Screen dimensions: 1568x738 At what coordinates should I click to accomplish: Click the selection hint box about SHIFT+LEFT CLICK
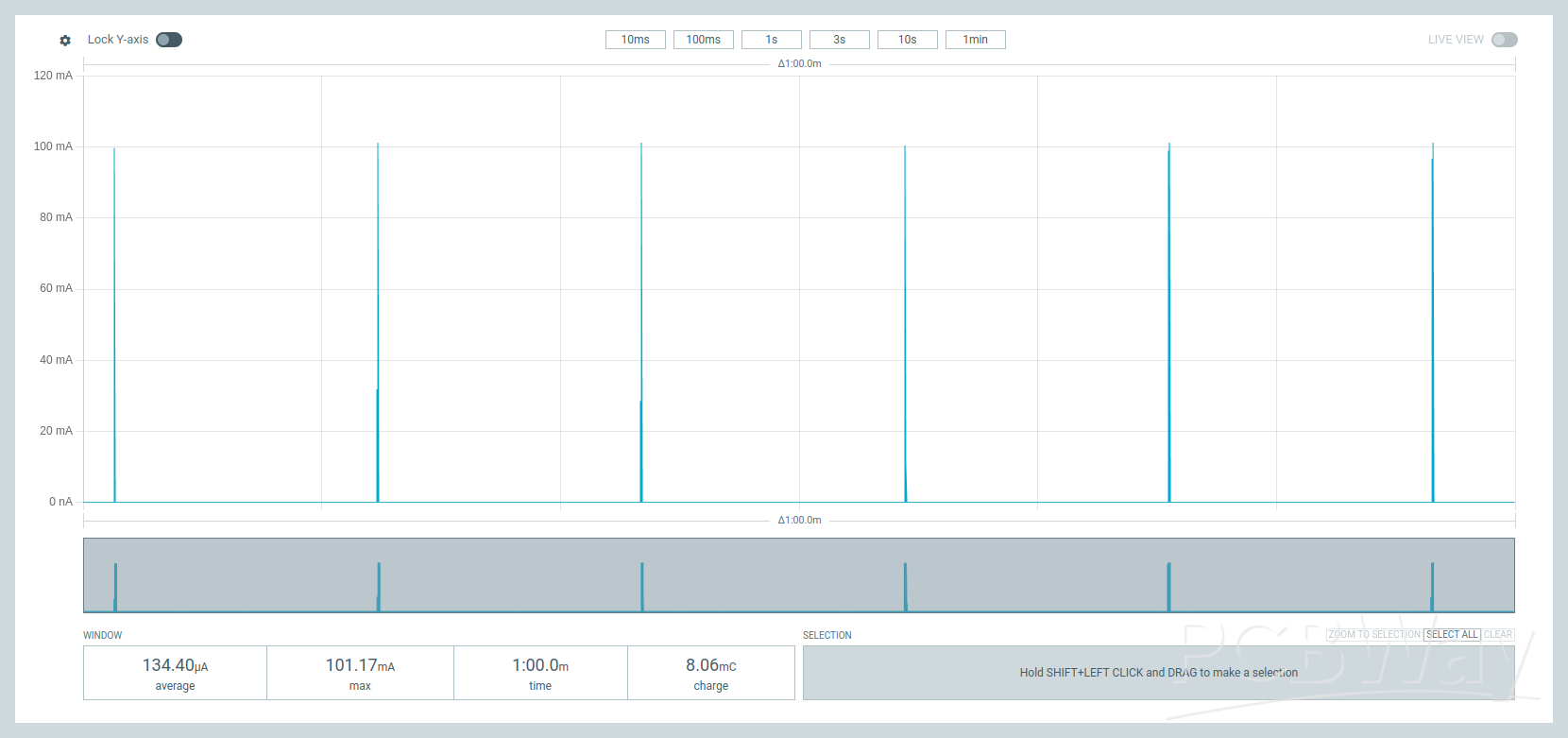(1158, 673)
